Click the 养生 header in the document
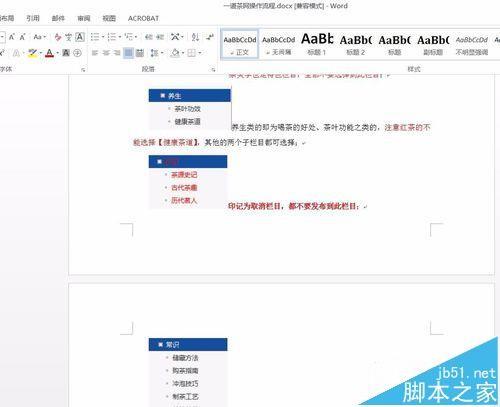 190,96
